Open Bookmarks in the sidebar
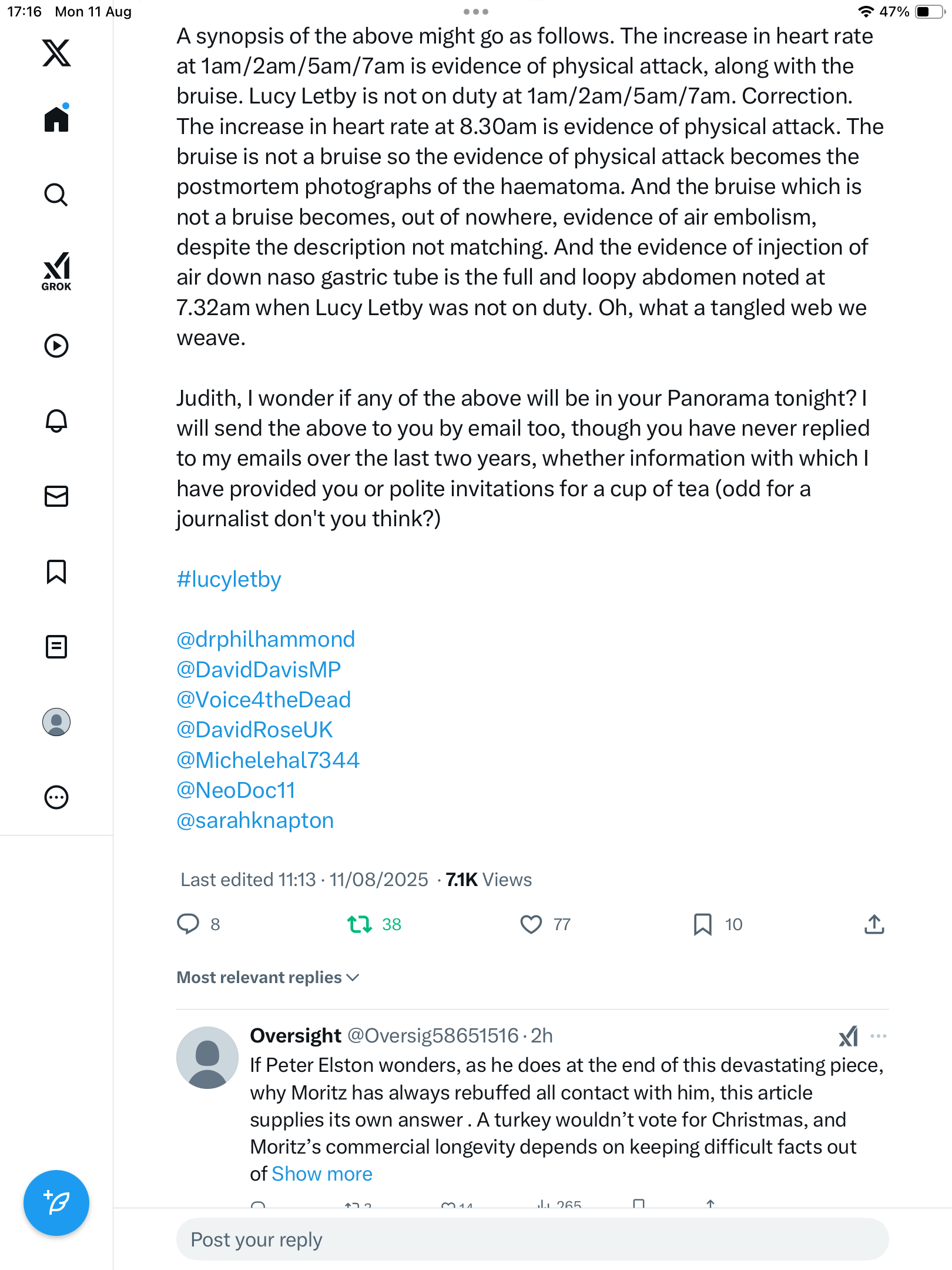Viewport: 952px width, 1270px height. [x=56, y=571]
